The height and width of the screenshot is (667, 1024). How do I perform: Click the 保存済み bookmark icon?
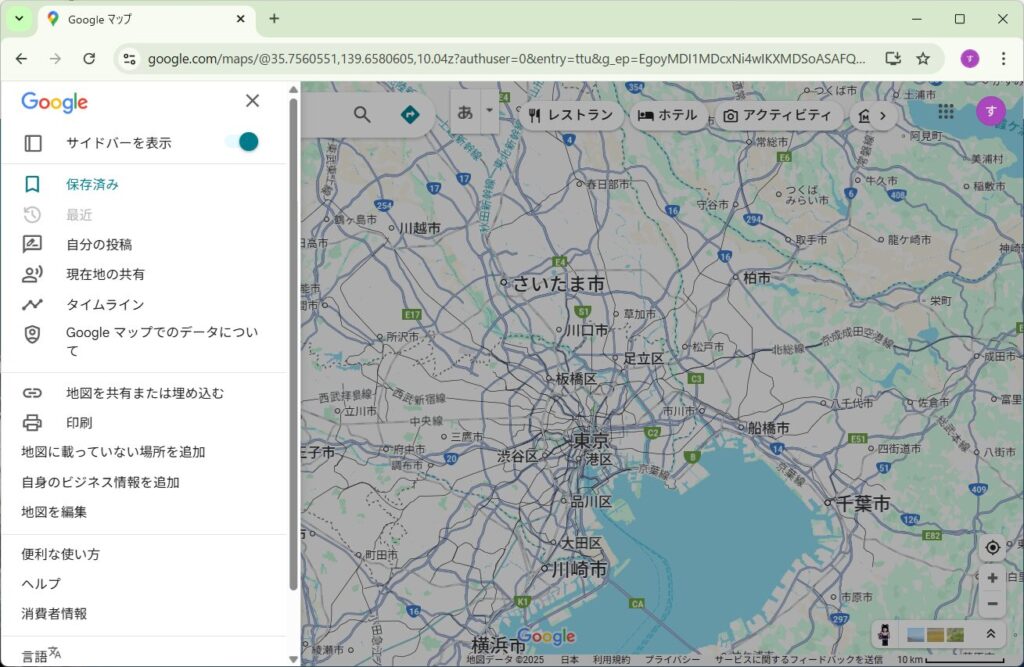coord(32,184)
